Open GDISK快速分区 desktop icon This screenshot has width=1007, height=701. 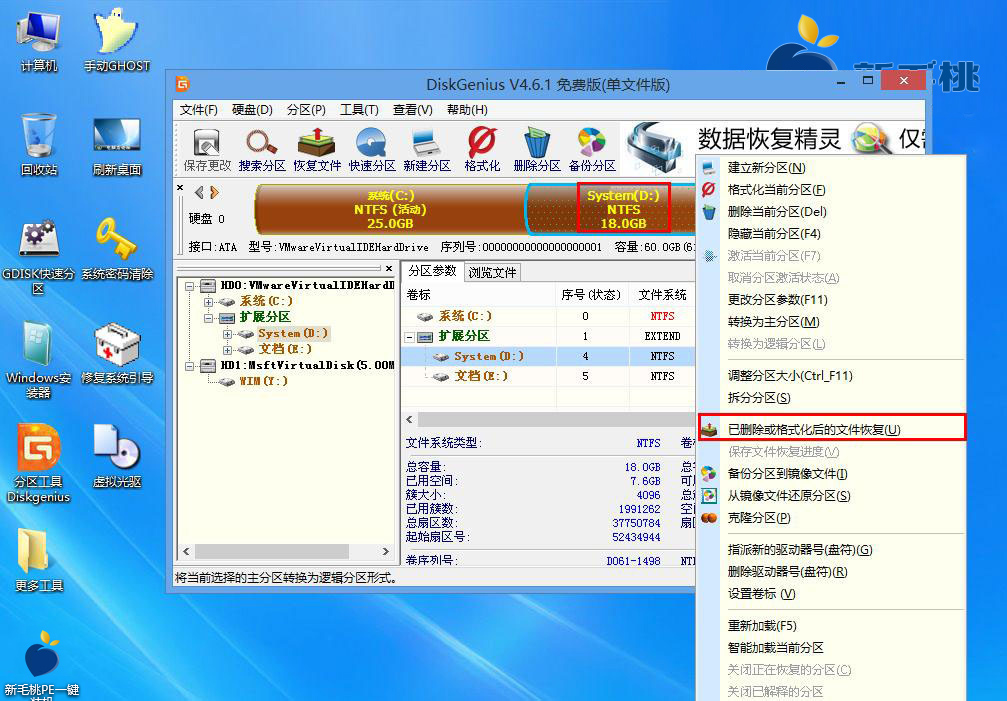[x=39, y=257]
